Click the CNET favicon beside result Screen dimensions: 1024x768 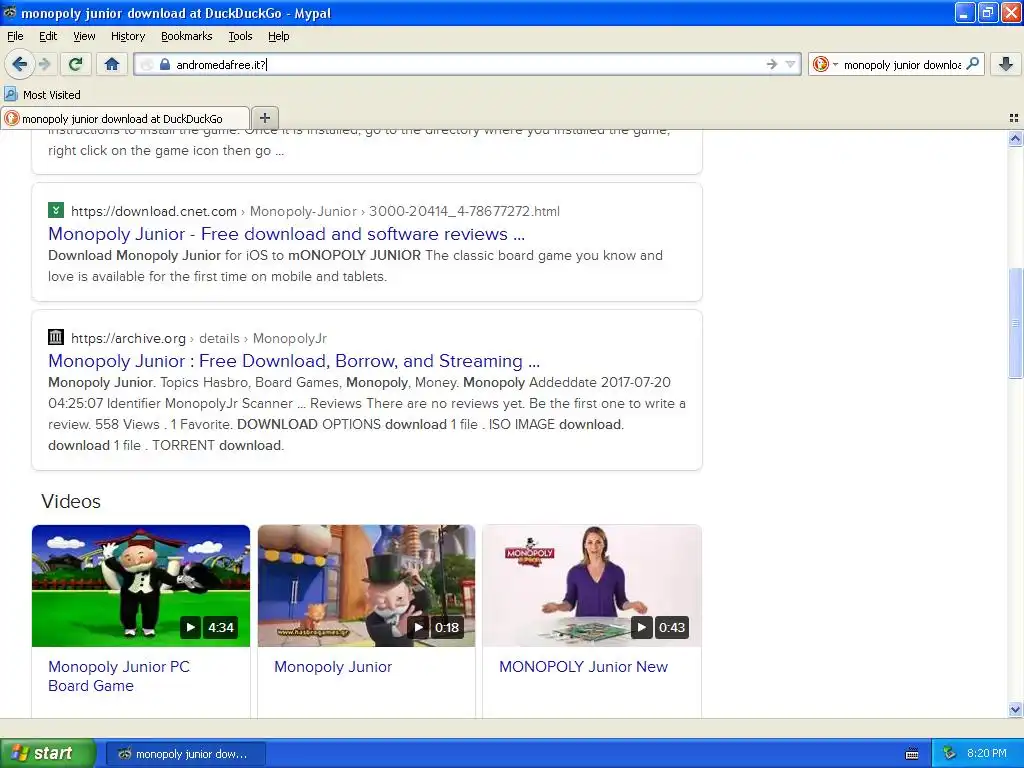[56, 210]
